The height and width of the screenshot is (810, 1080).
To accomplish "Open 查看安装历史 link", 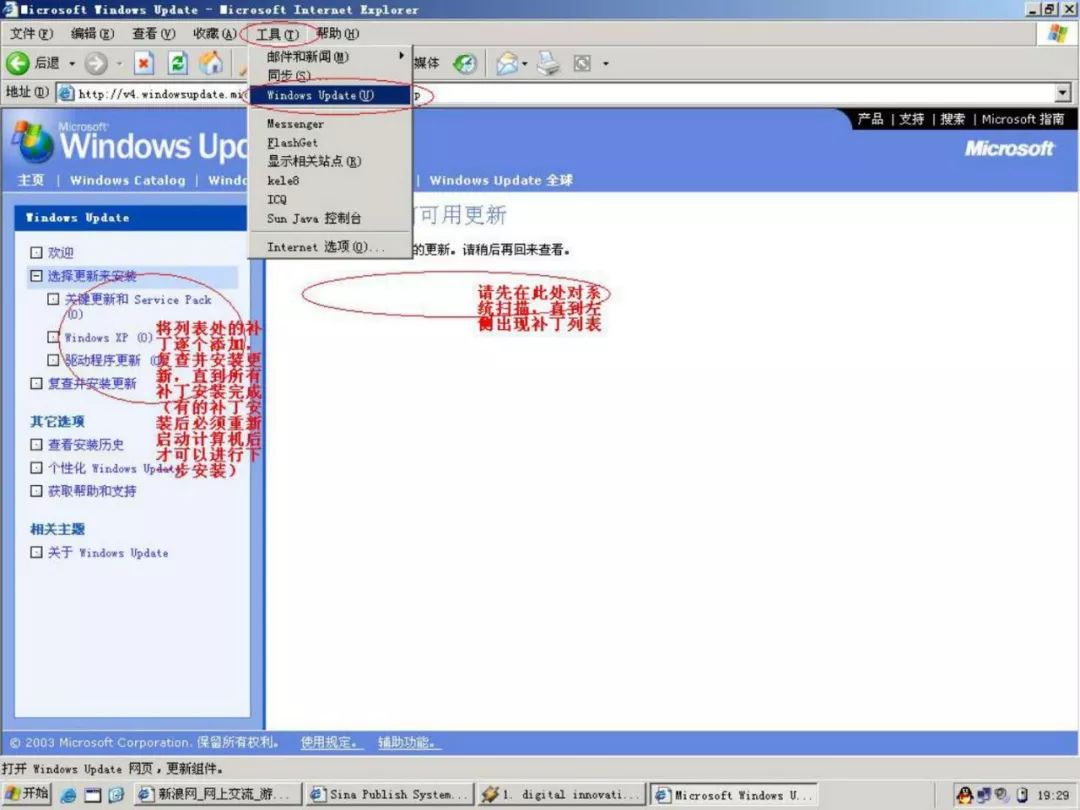I will (85, 445).
